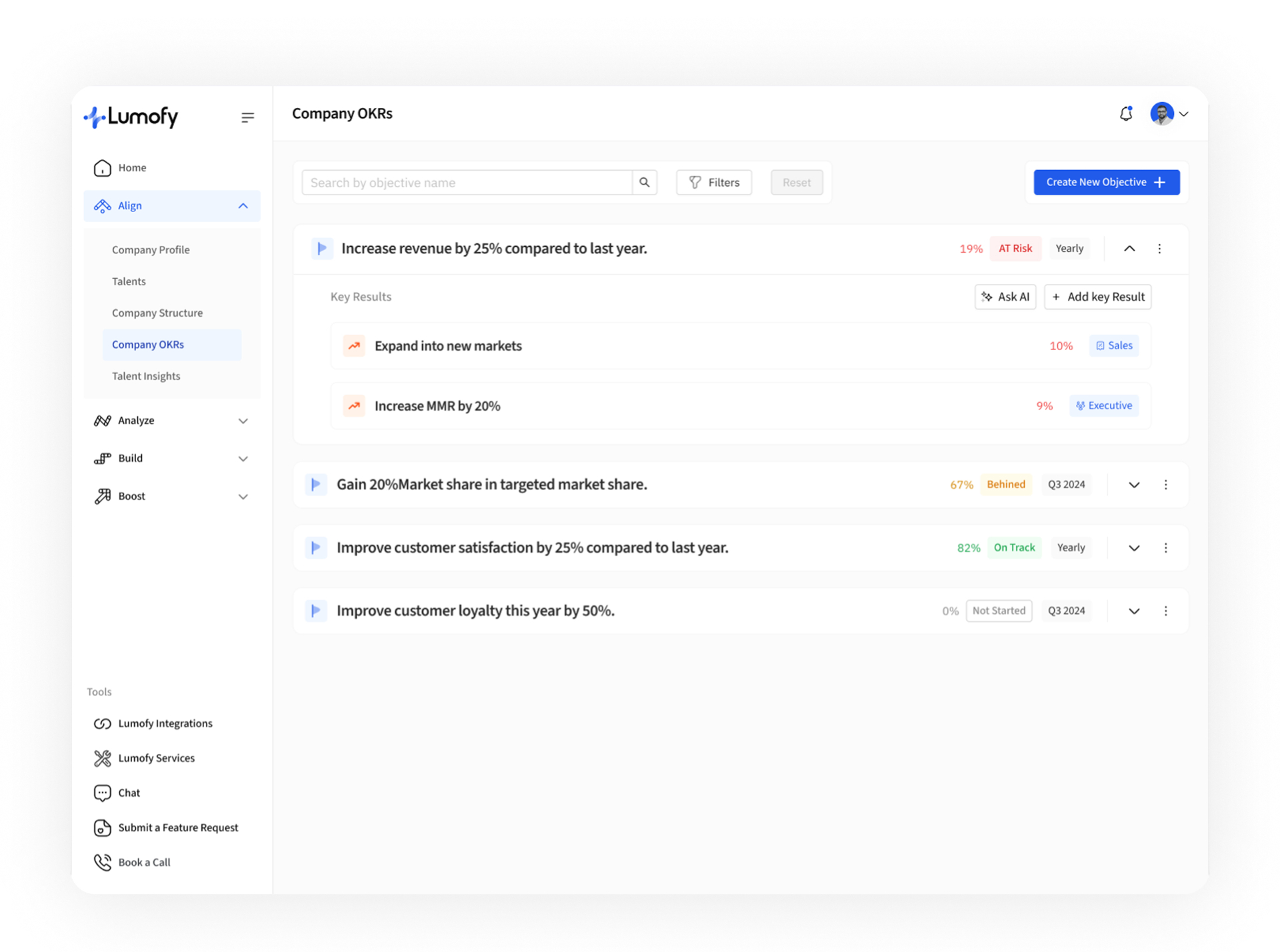Click the Book a Call phone icon
Viewport: 1280px width, 952px height.
[x=102, y=862]
